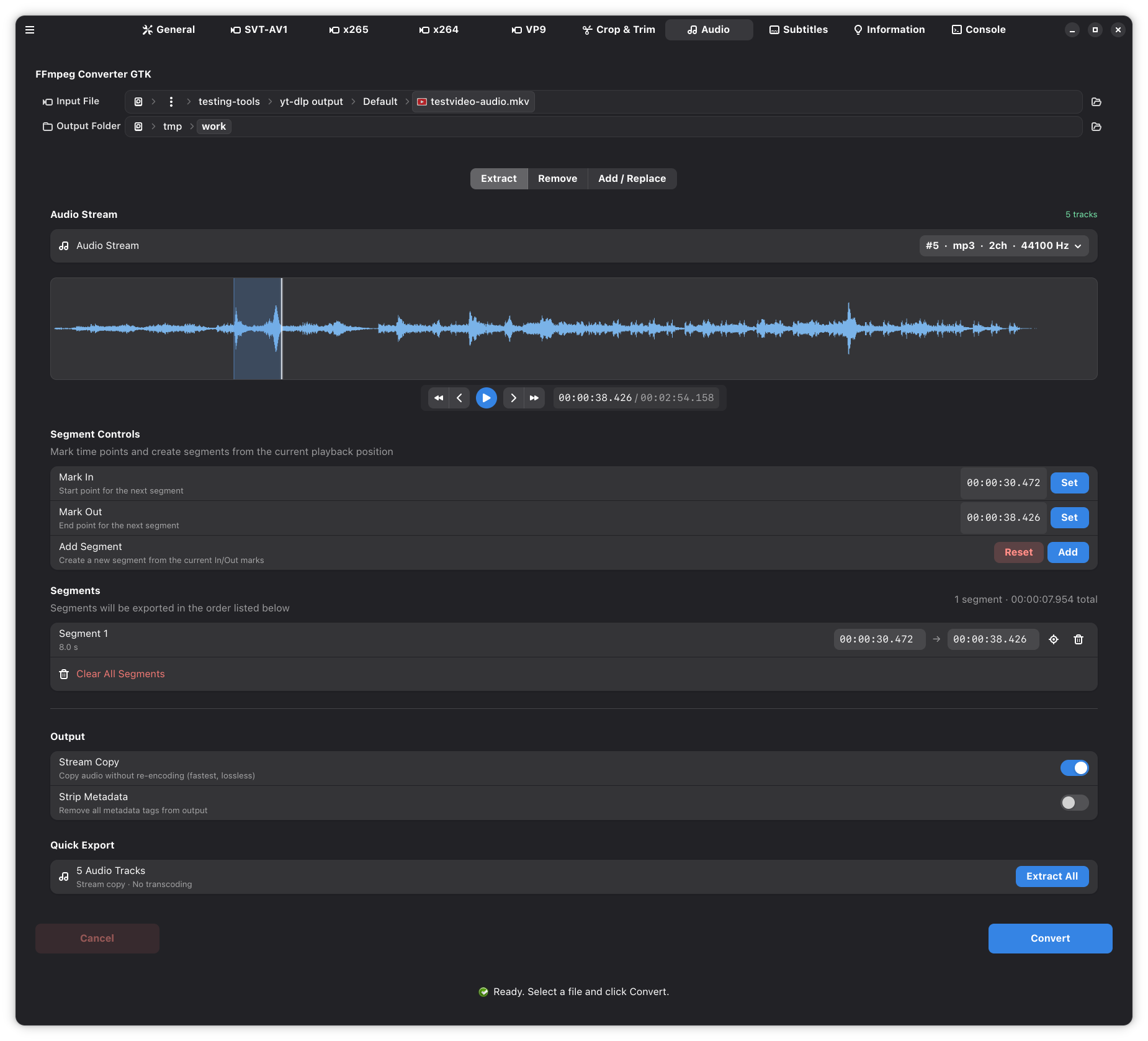Edit the Mark Out time field
The image size is (1148, 1041).
[x=1003, y=518]
